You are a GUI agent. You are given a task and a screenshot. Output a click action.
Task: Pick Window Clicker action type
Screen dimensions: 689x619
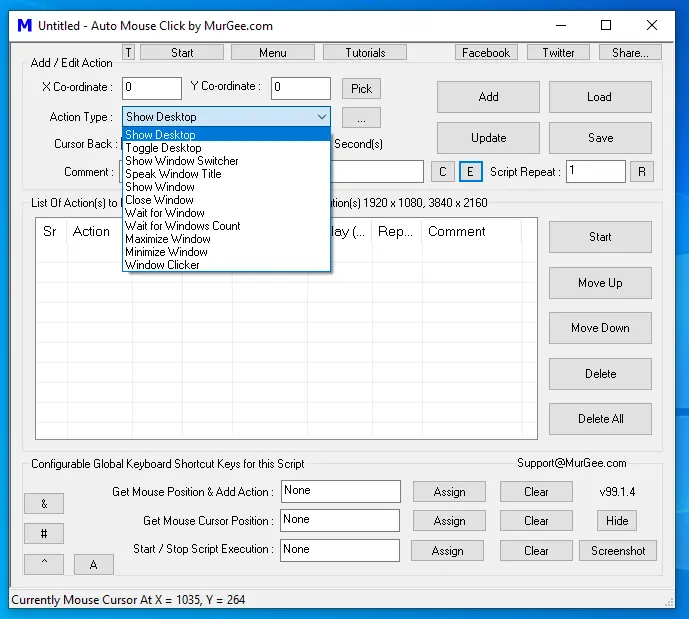point(226,265)
